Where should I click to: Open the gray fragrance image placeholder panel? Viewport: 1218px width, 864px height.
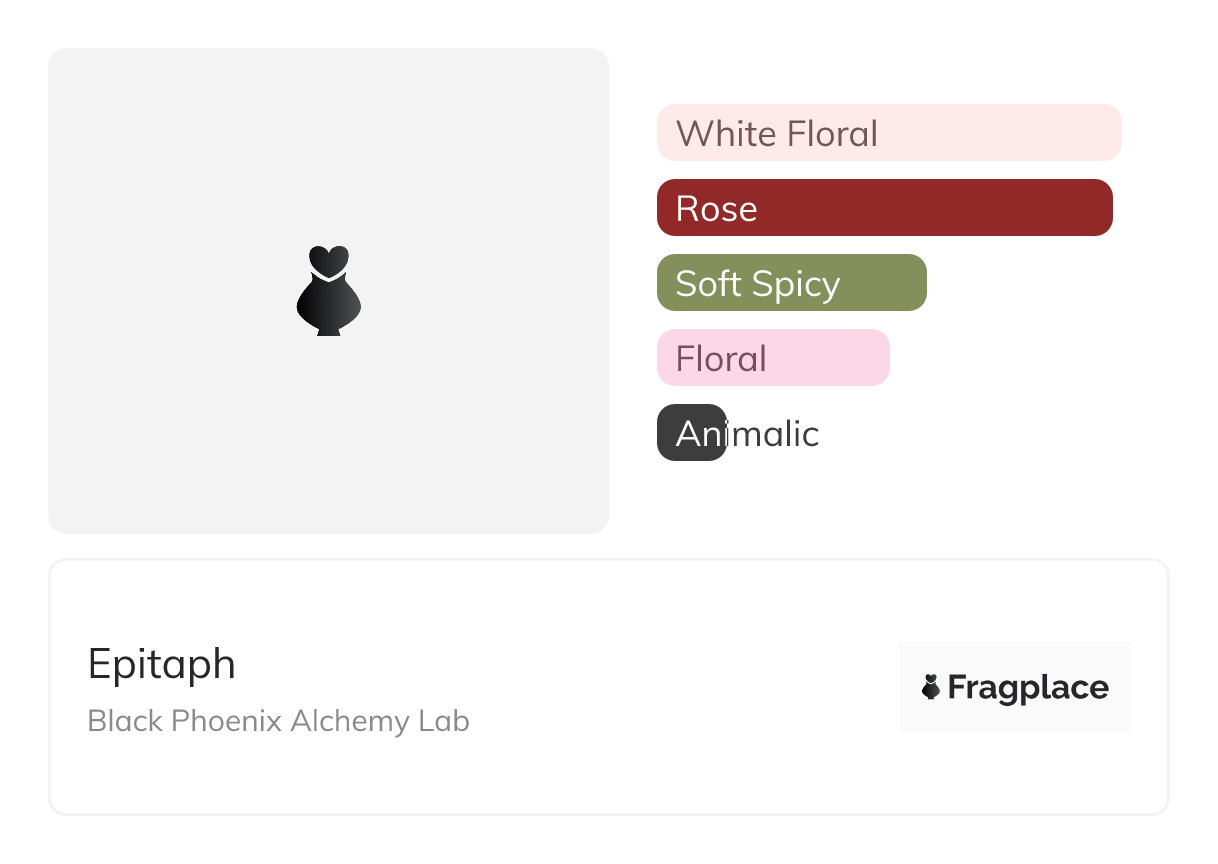[x=180, y=150]
